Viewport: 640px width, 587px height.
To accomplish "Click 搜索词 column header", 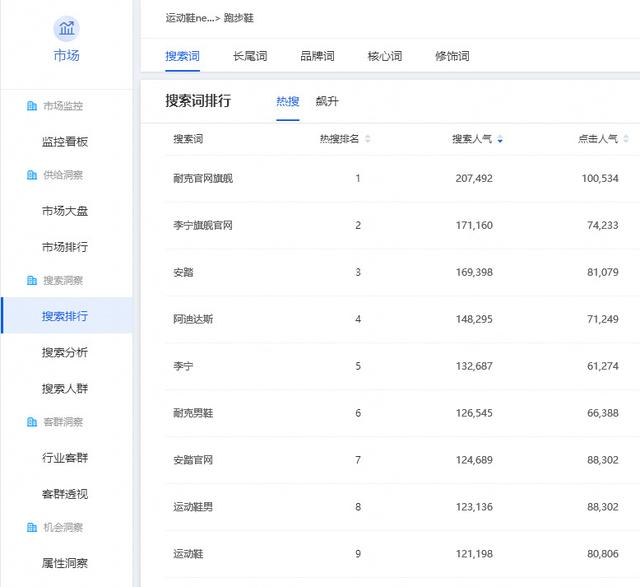I will coord(188,139).
